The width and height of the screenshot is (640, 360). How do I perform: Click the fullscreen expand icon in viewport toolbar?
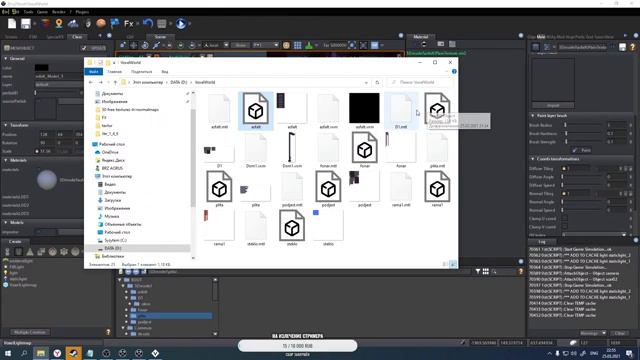point(363,45)
